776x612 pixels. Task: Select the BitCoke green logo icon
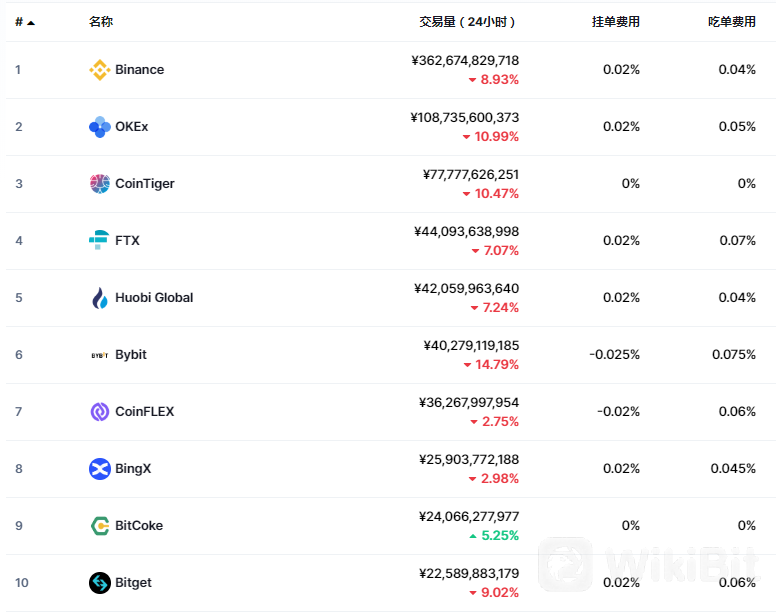tap(99, 525)
